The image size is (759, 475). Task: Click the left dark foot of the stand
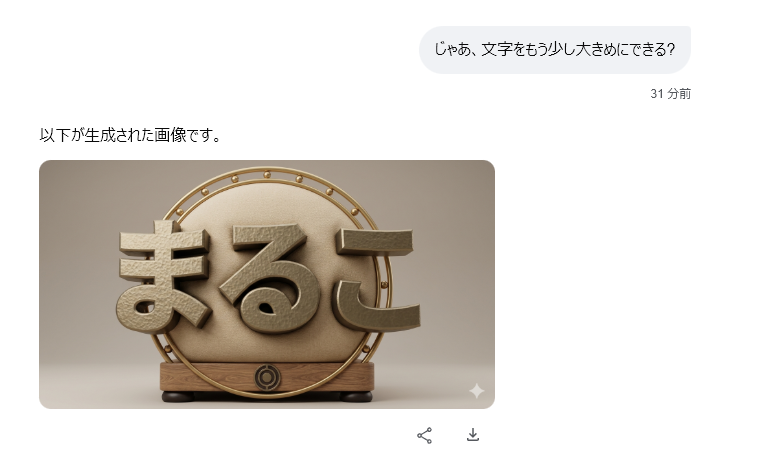tap(177, 397)
